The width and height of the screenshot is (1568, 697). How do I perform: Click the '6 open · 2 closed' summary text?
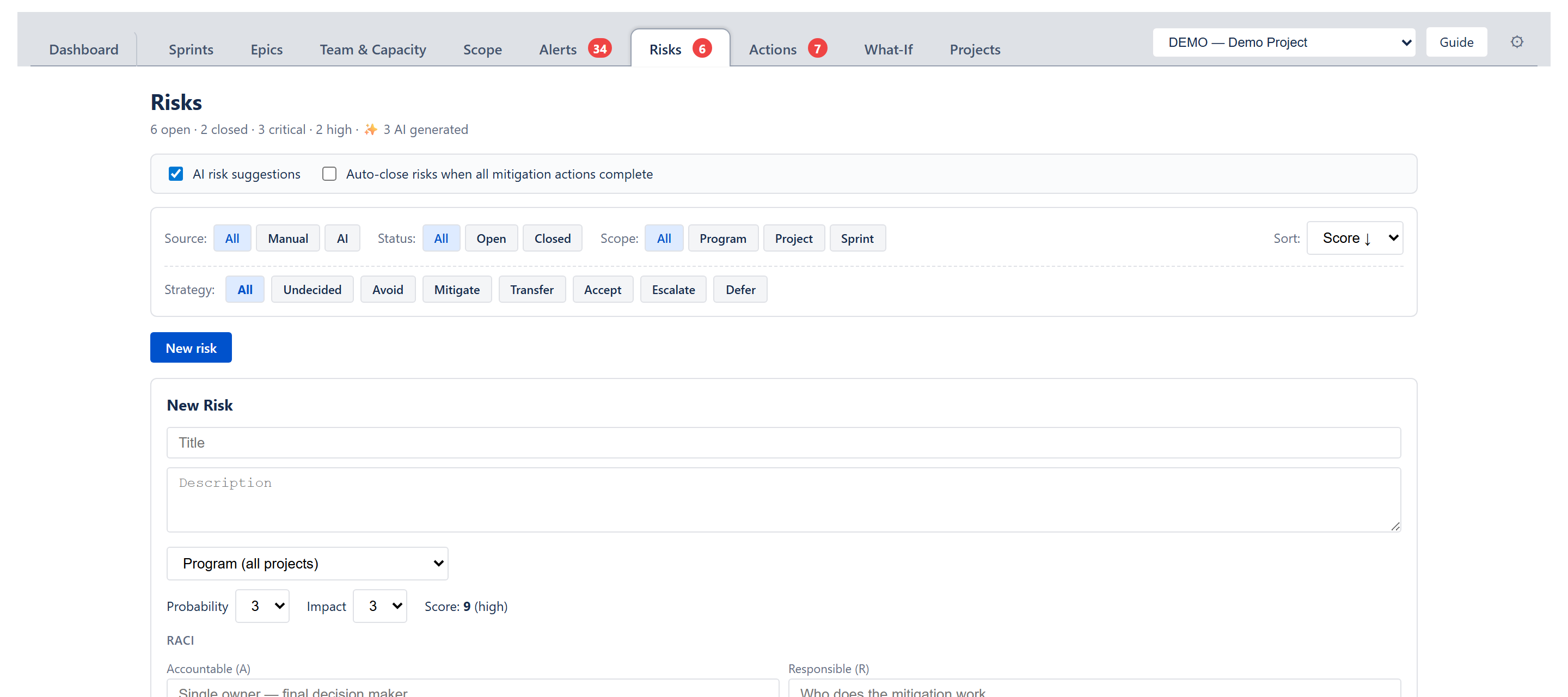199,130
